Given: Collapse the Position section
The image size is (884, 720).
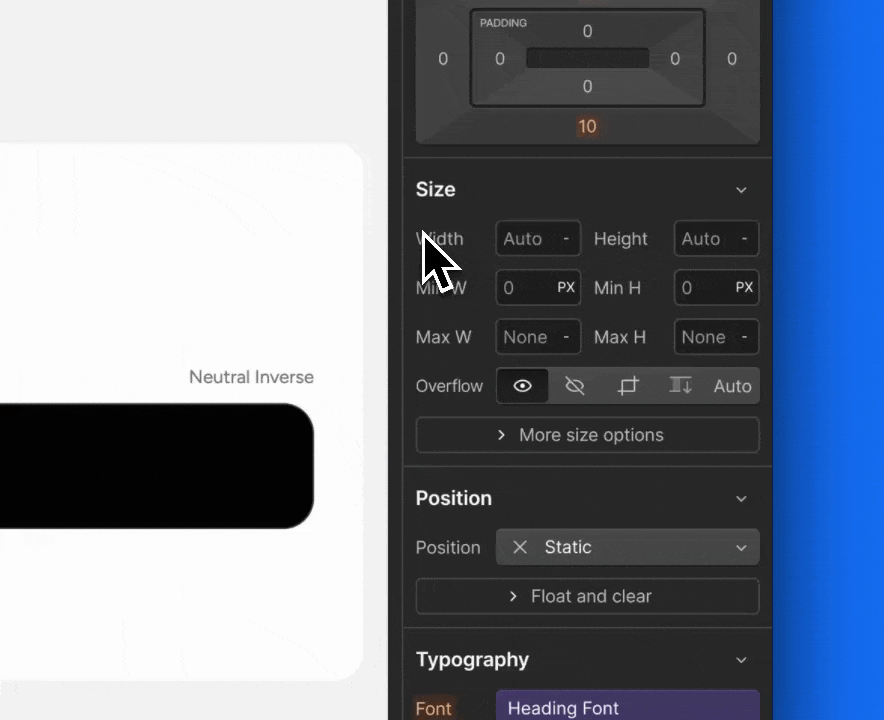Looking at the screenshot, I should click(x=741, y=498).
